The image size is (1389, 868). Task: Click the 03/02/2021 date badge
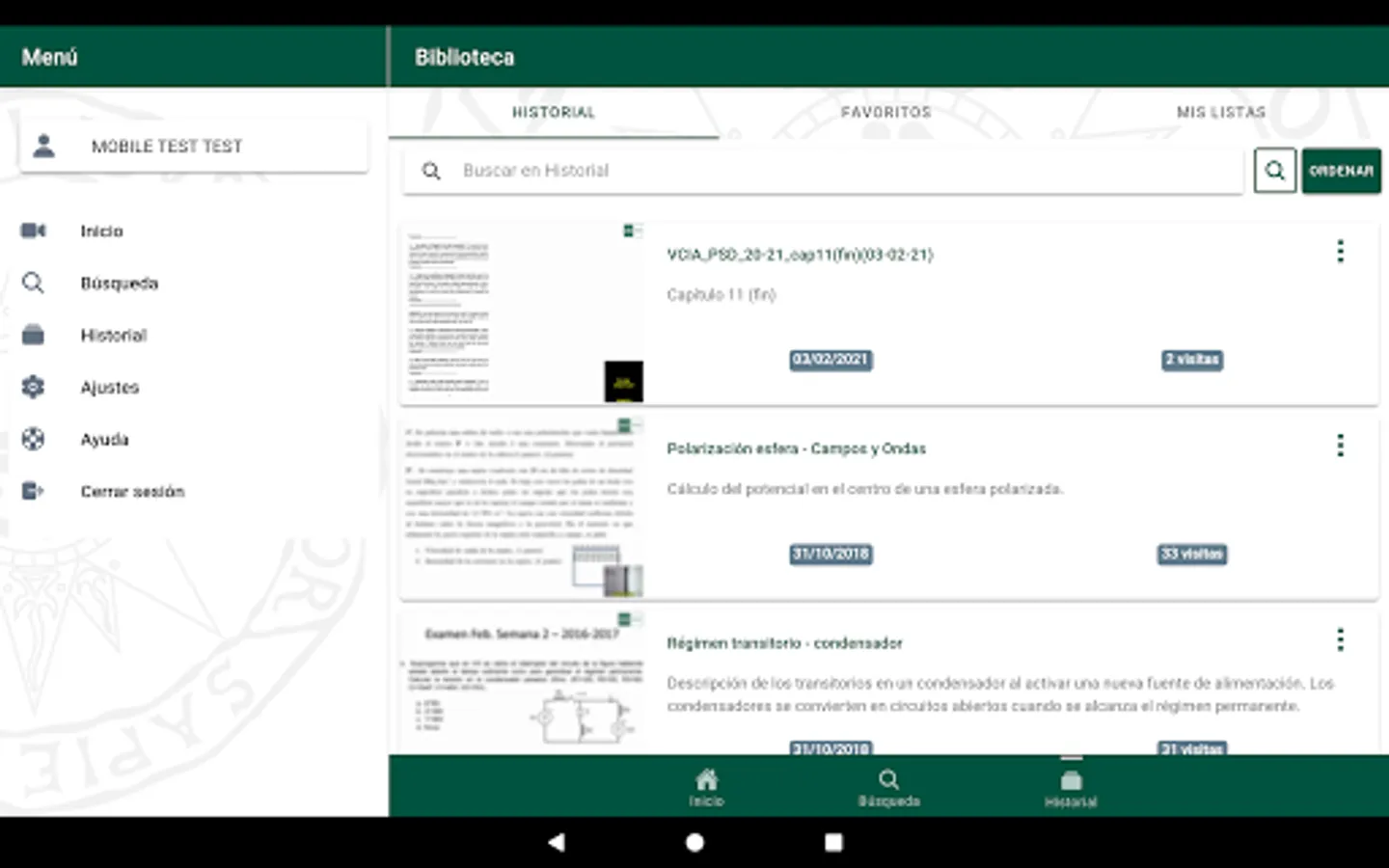point(831,360)
